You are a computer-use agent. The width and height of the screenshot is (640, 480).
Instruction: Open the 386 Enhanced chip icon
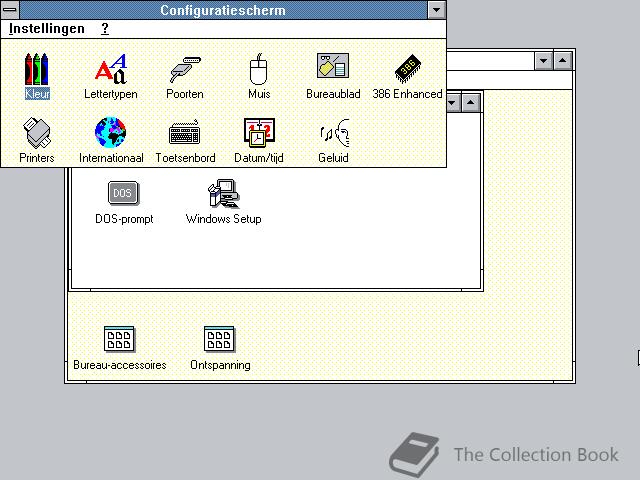coord(407,69)
